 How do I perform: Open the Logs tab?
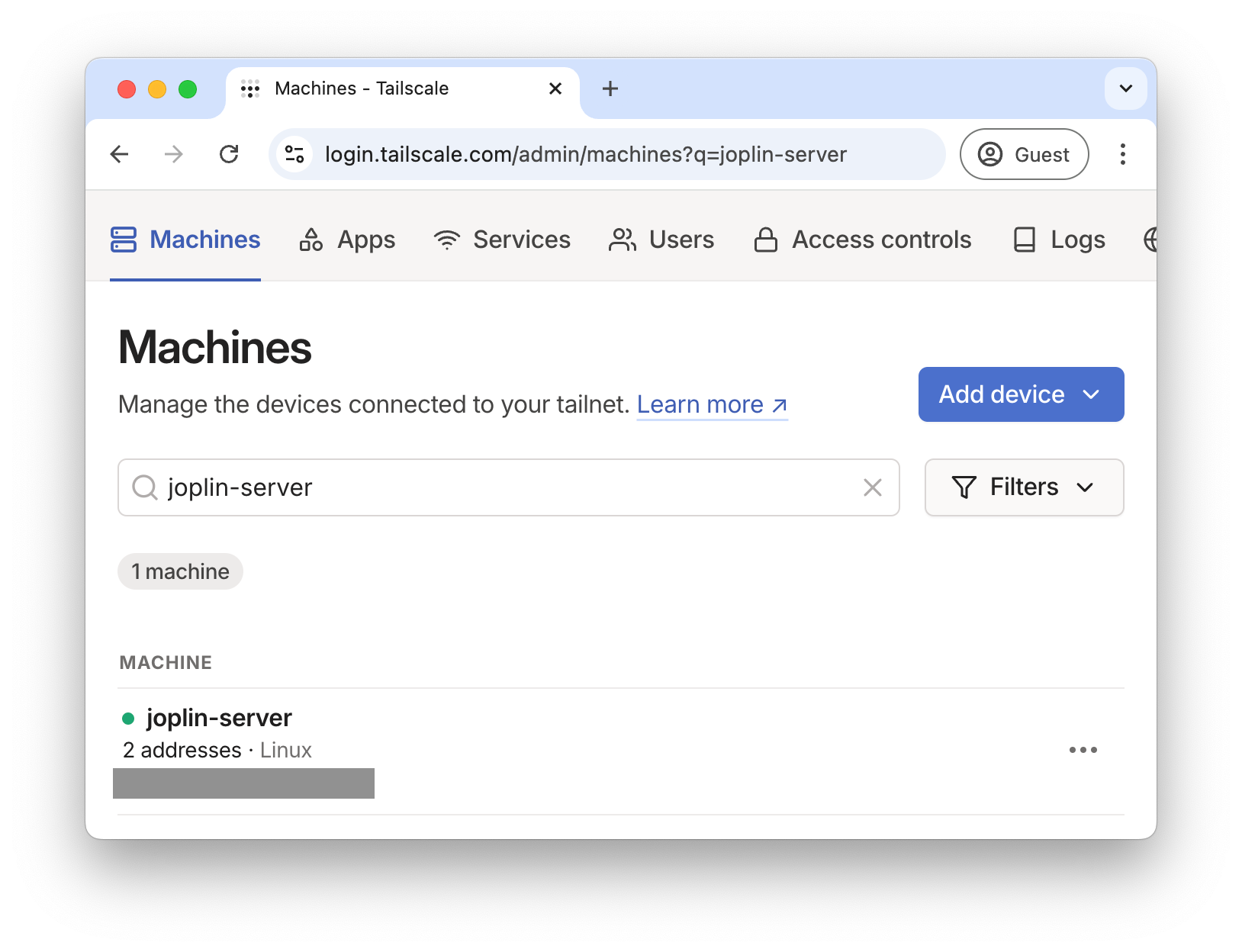1059,240
